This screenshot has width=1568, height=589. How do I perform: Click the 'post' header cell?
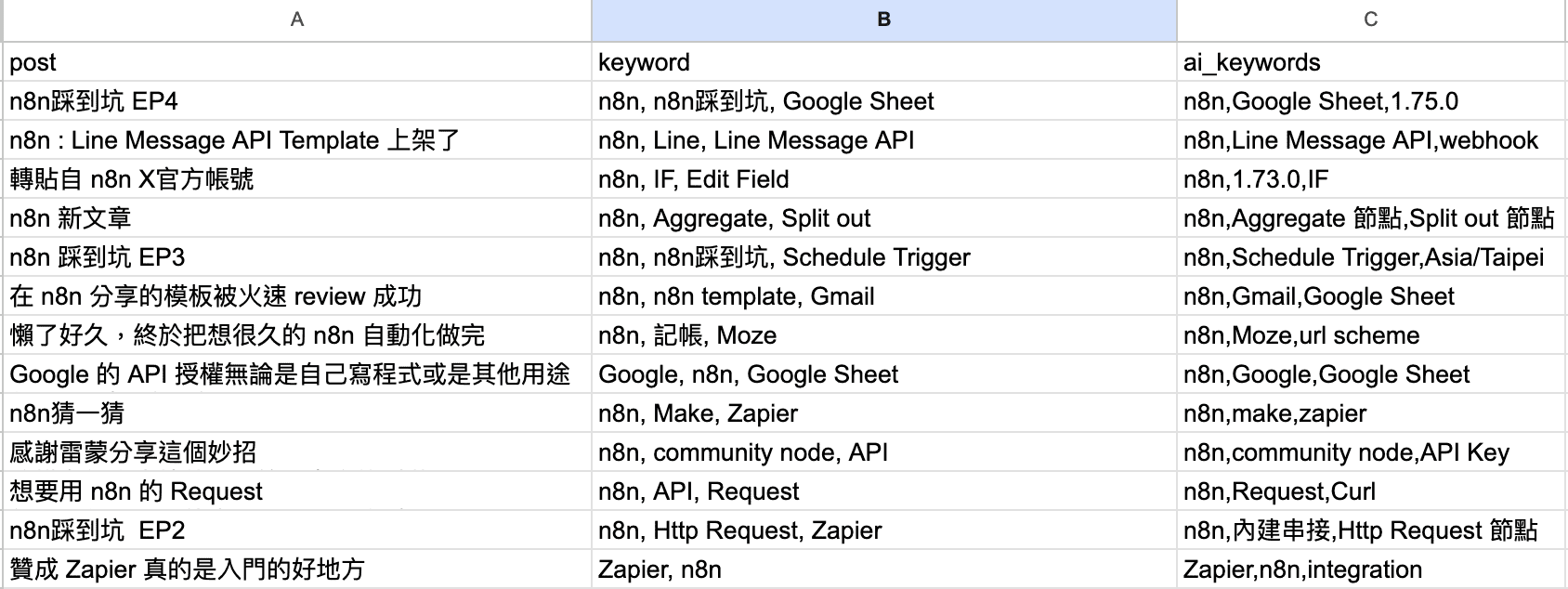(x=296, y=62)
